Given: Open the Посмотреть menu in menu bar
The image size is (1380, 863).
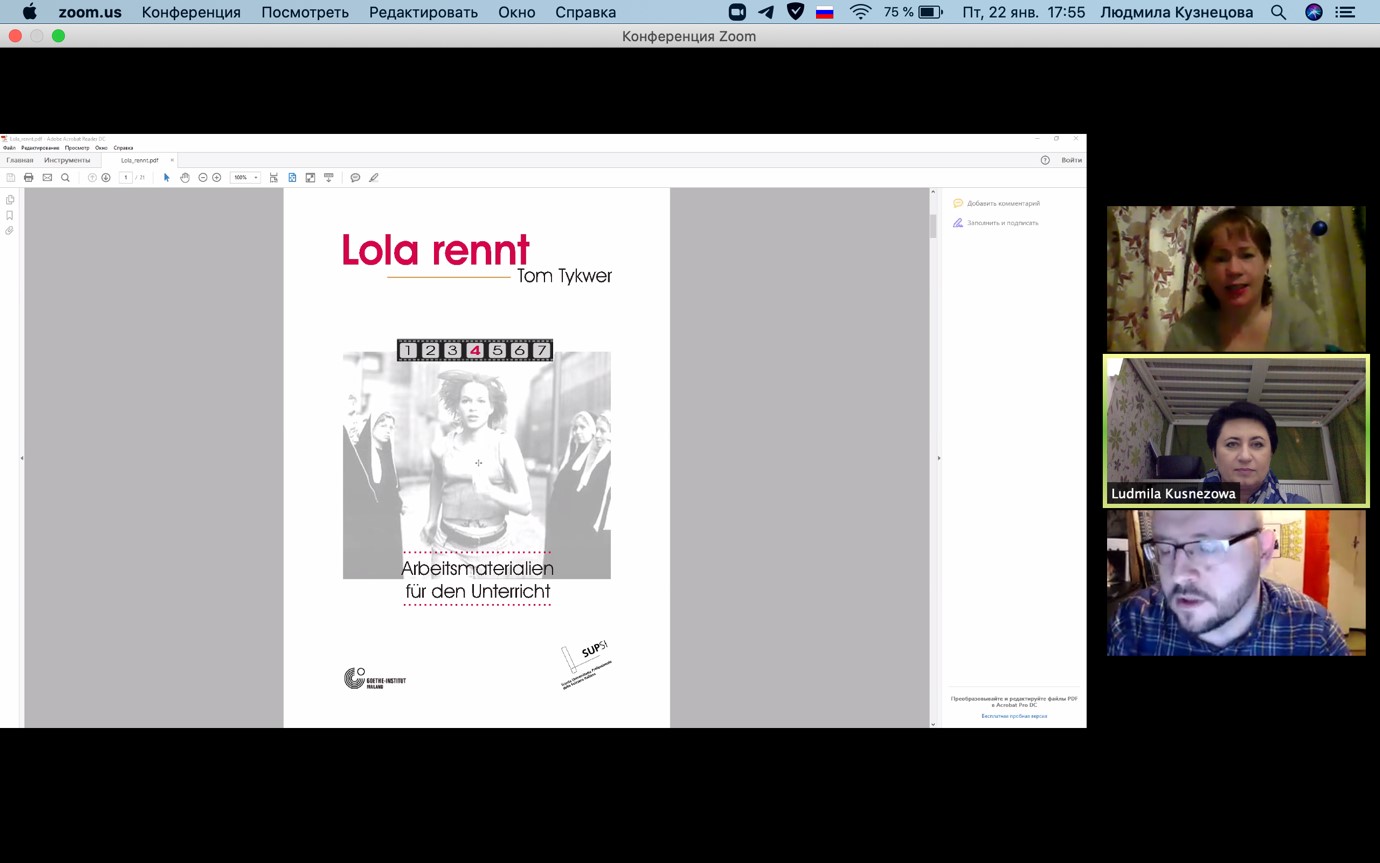Looking at the screenshot, I should click(x=305, y=12).
